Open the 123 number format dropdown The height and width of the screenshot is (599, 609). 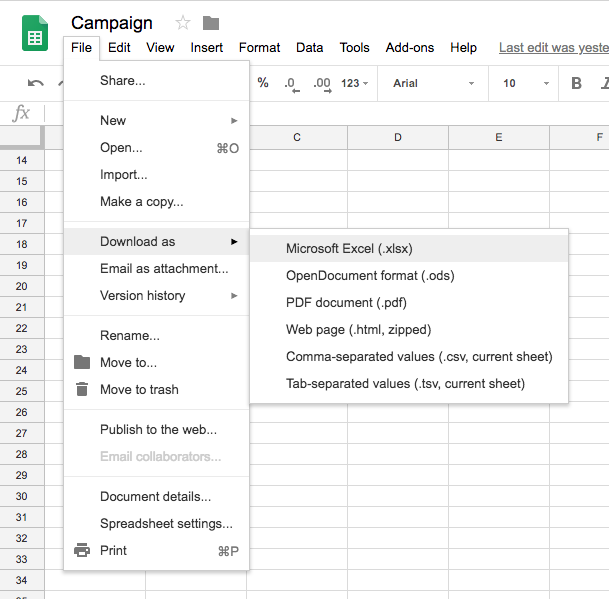coord(354,83)
